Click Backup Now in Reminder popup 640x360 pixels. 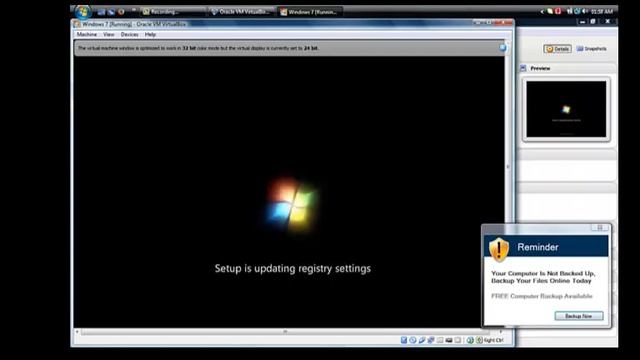pyautogui.click(x=579, y=316)
